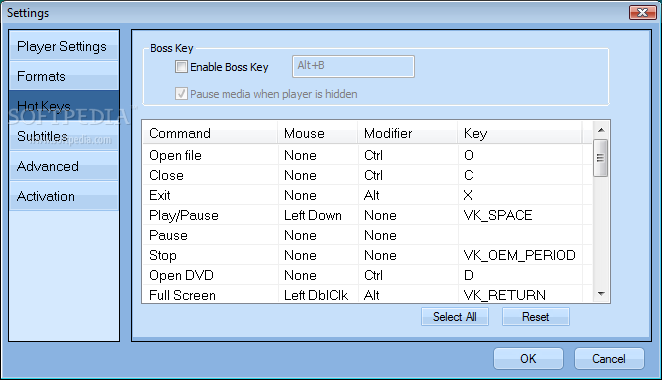Click the VK_OEM_PERIOD key cell
Viewport: 662px width, 380px height.
pyautogui.click(x=519, y=255)
